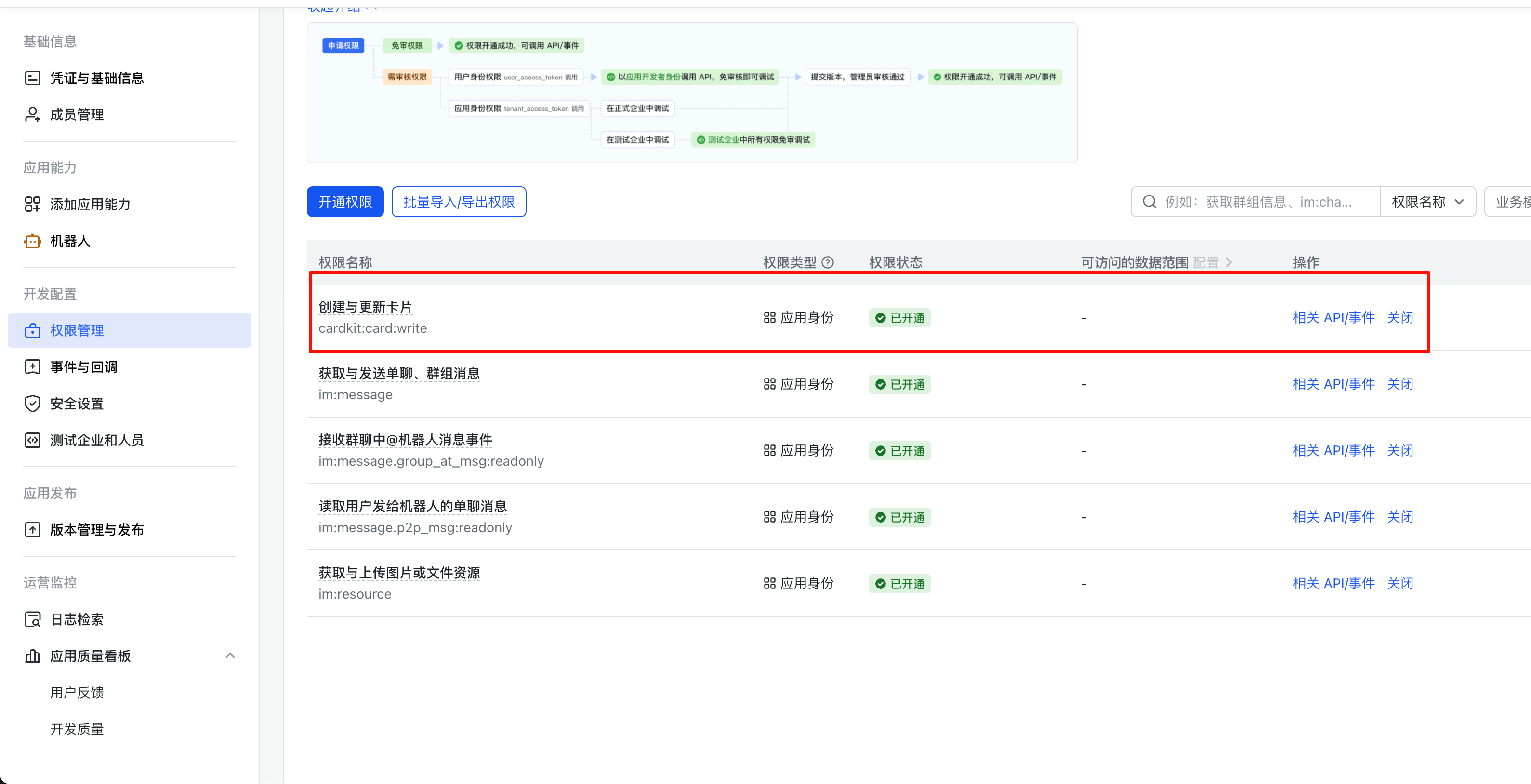Screen dimensions: 1531x784
Task: Click the 测试企业和人员 code icon
Action: [x=32, y=440]
